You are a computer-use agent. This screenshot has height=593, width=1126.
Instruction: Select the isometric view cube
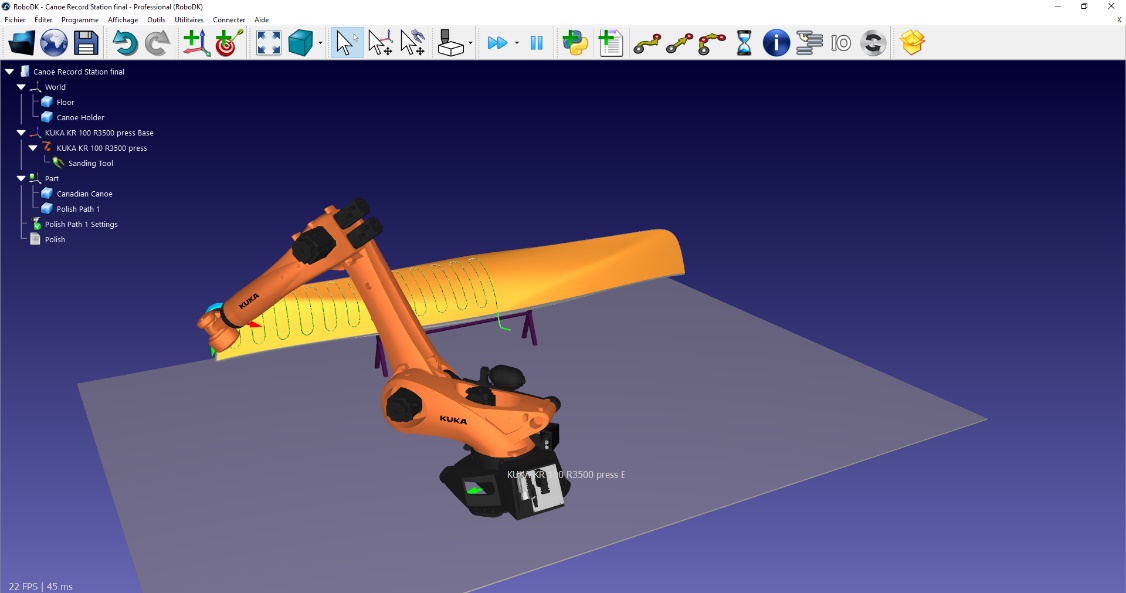pos(300,43)
